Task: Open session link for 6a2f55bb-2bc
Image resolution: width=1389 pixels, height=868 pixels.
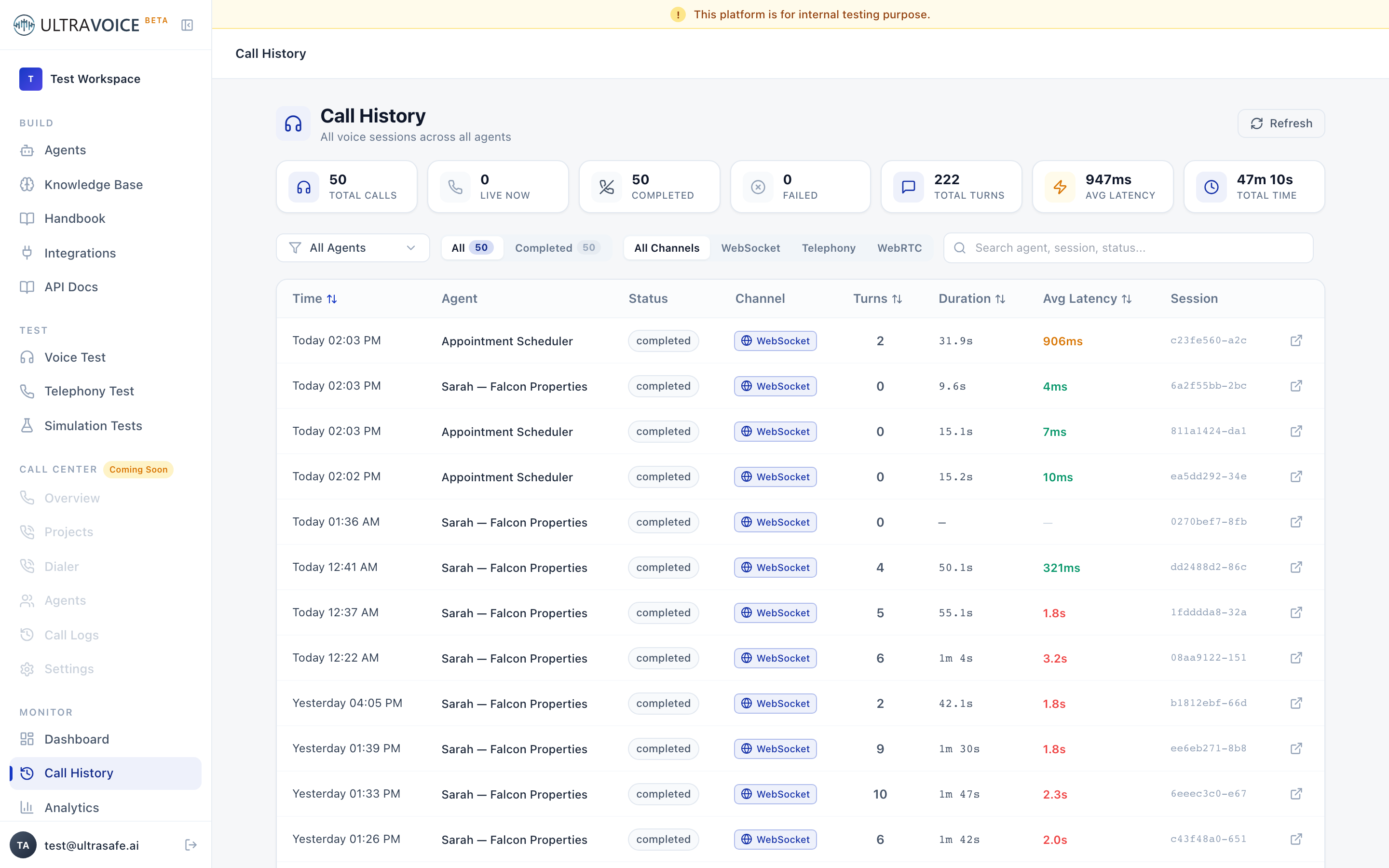Action: [1296, 386]
